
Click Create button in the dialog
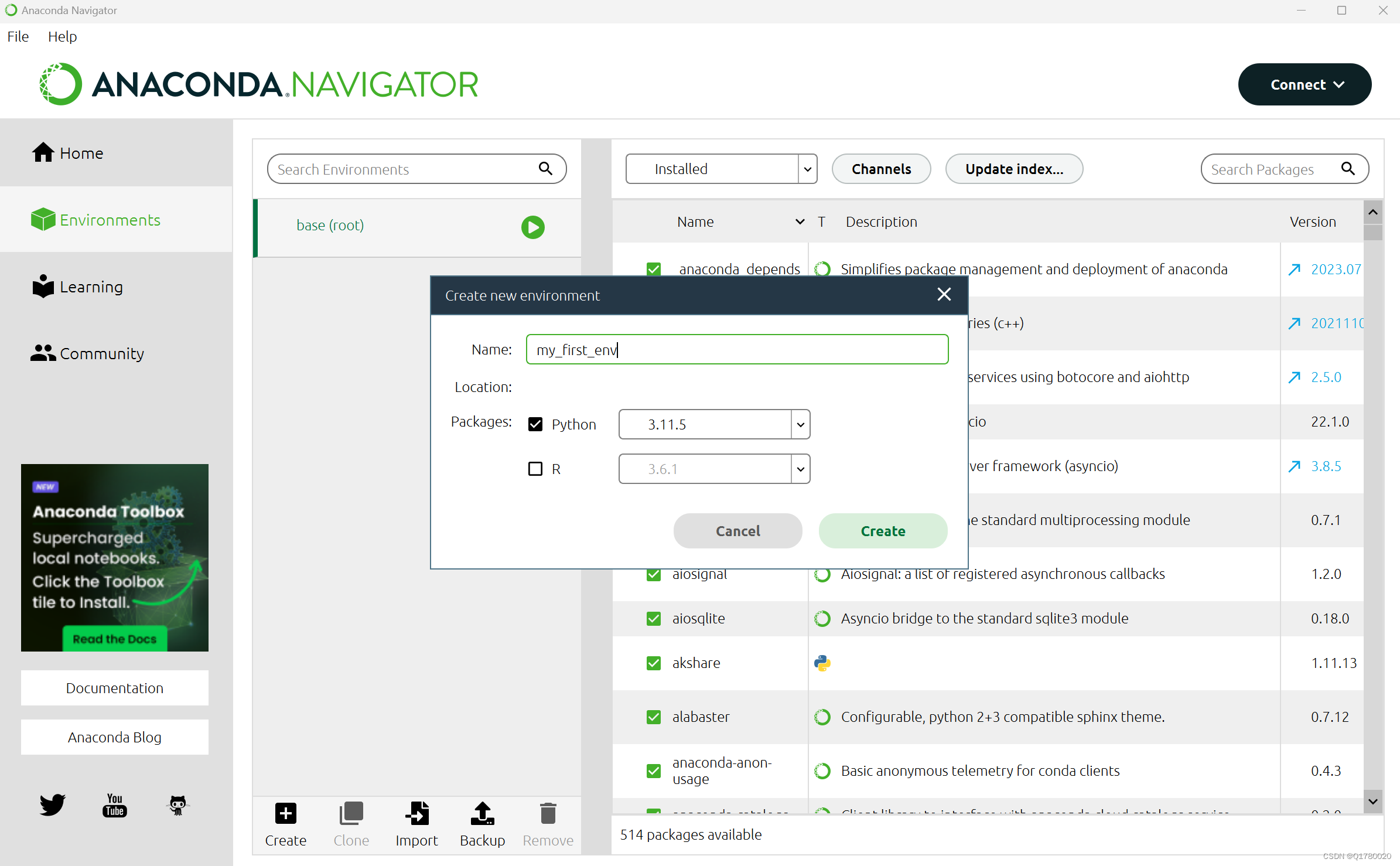(x=883, y=531)
